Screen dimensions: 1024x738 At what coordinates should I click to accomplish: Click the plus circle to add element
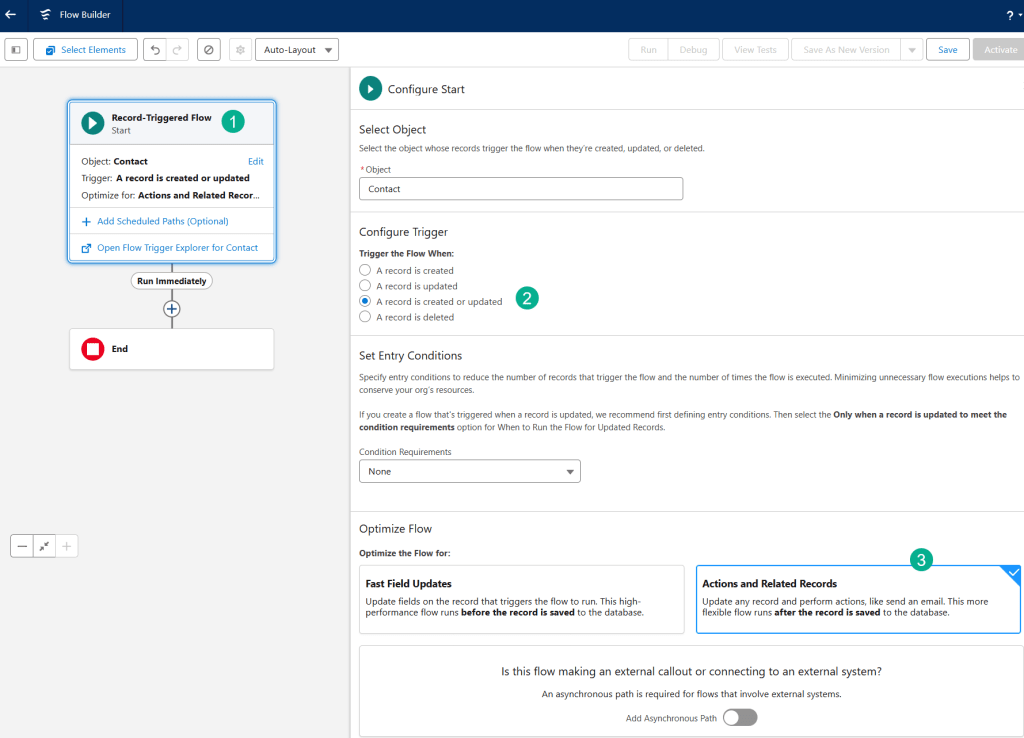[x=172, y=309]
